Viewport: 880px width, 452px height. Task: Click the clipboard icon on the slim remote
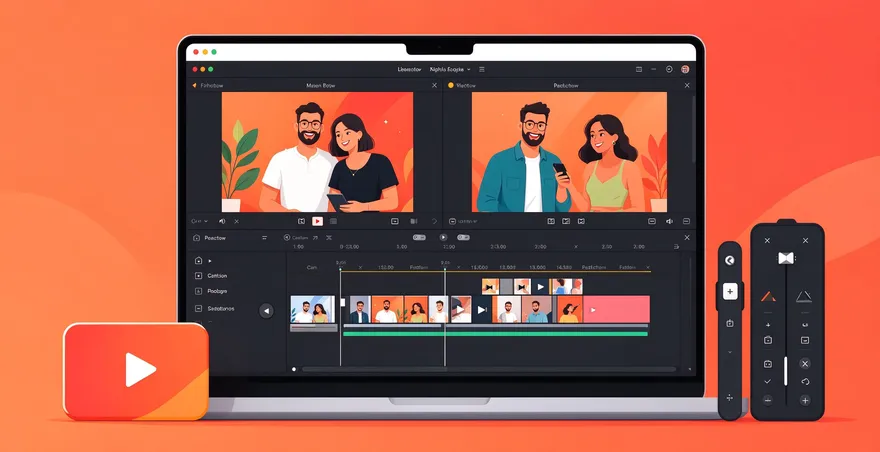pos(730,323)
